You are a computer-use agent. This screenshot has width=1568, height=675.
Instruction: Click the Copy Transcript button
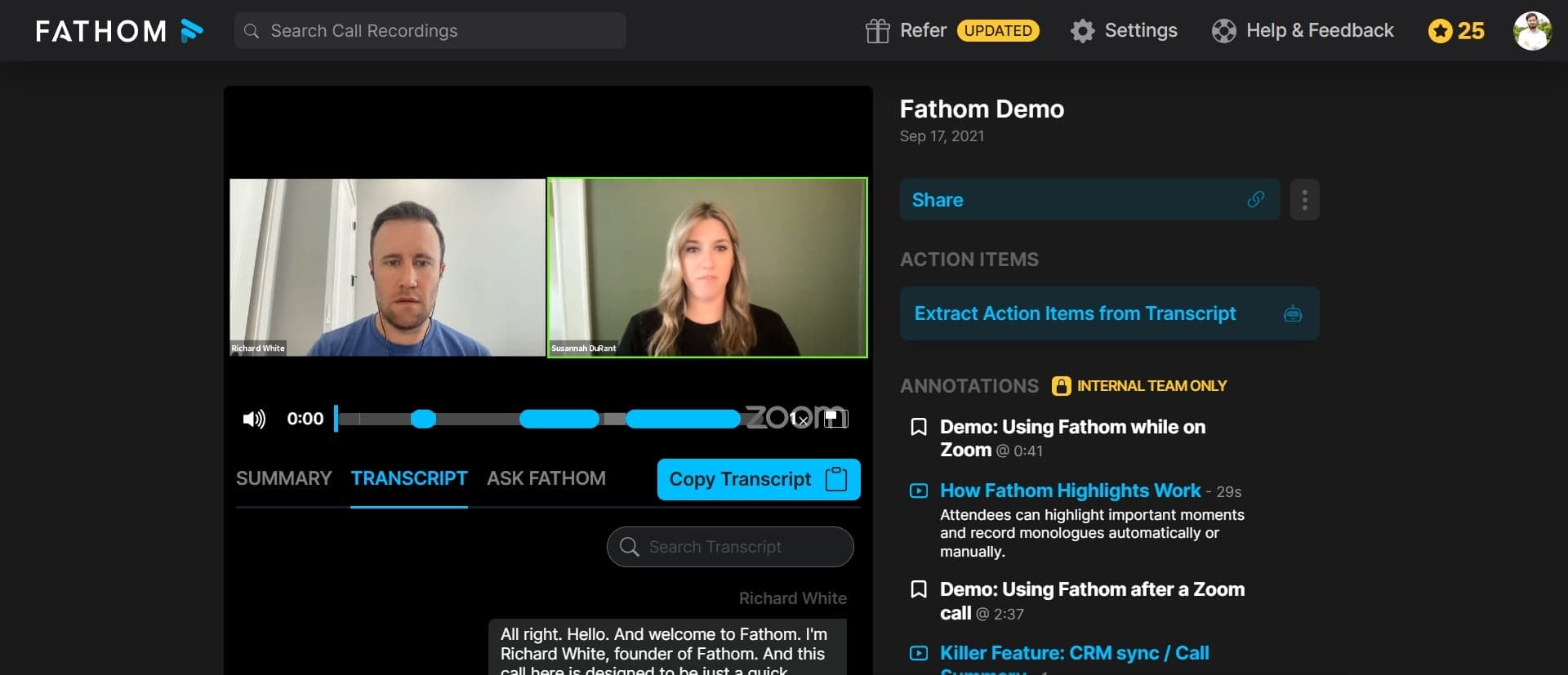coord(758,479)
